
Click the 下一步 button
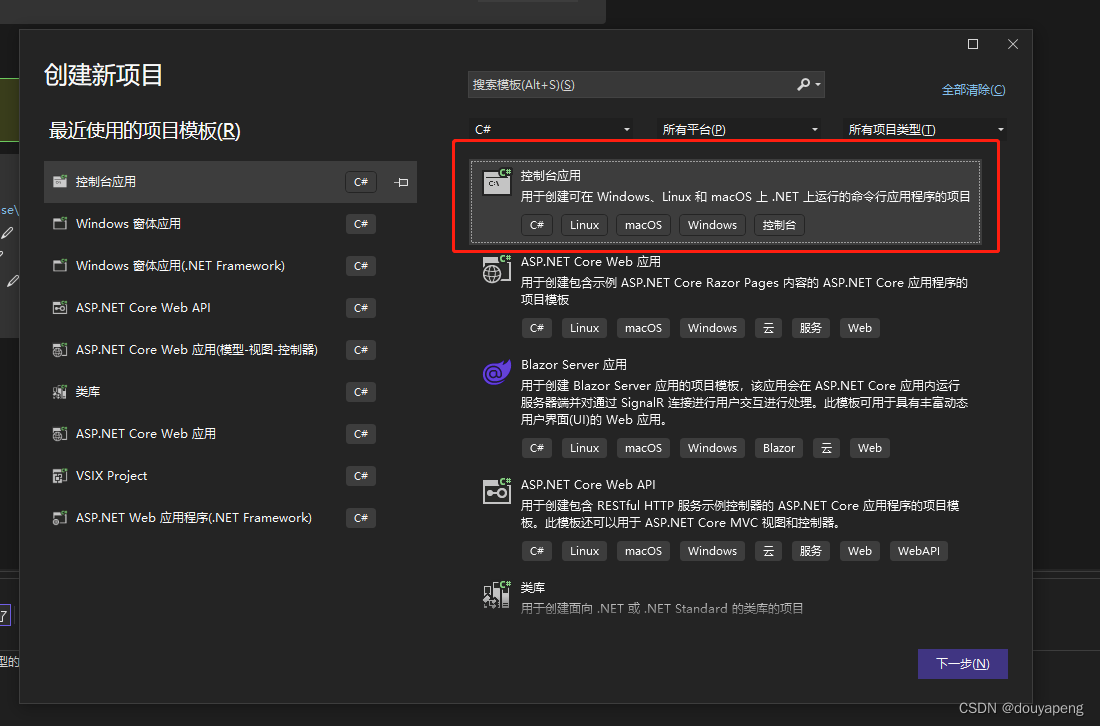(x=962, y=664)
